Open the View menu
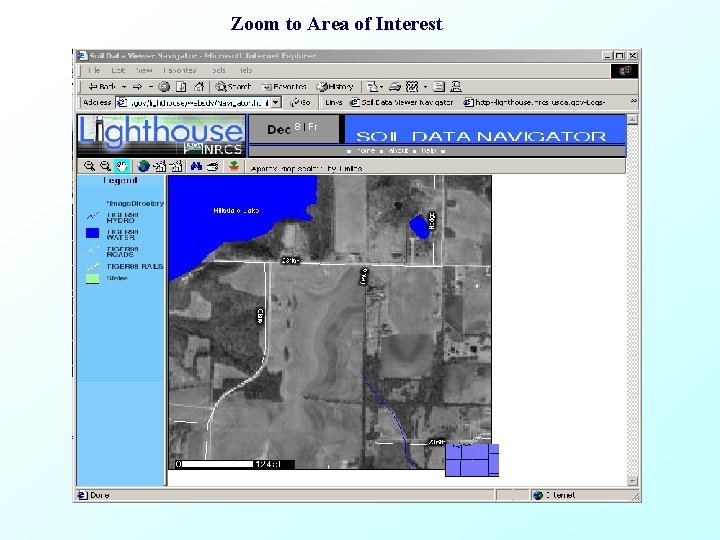This screenshot has width=720, height=540. (144, 70)
